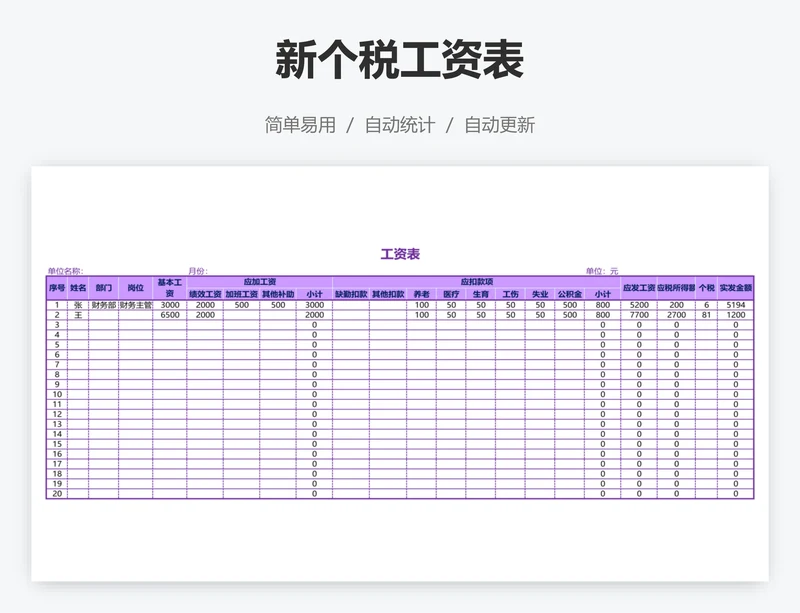800x613 pixels.
Task: Click serial number 20 in 序号 column
Action: point(57,494)
